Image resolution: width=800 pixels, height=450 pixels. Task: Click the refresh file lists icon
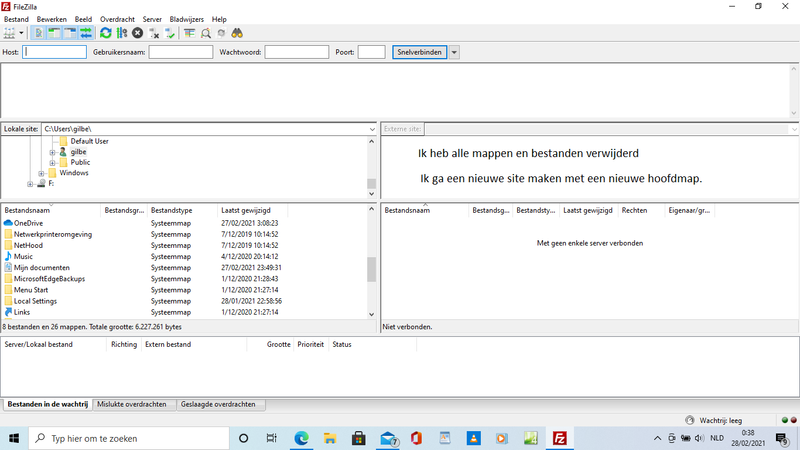[x=106, y=33]
